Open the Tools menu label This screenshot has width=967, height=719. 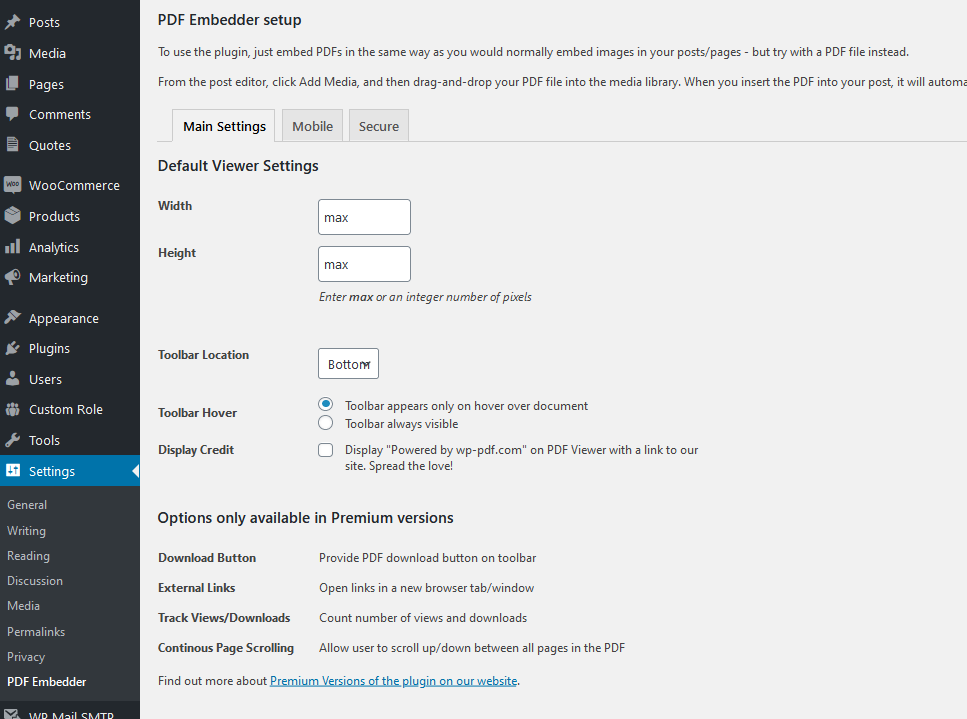coord(44,440)
